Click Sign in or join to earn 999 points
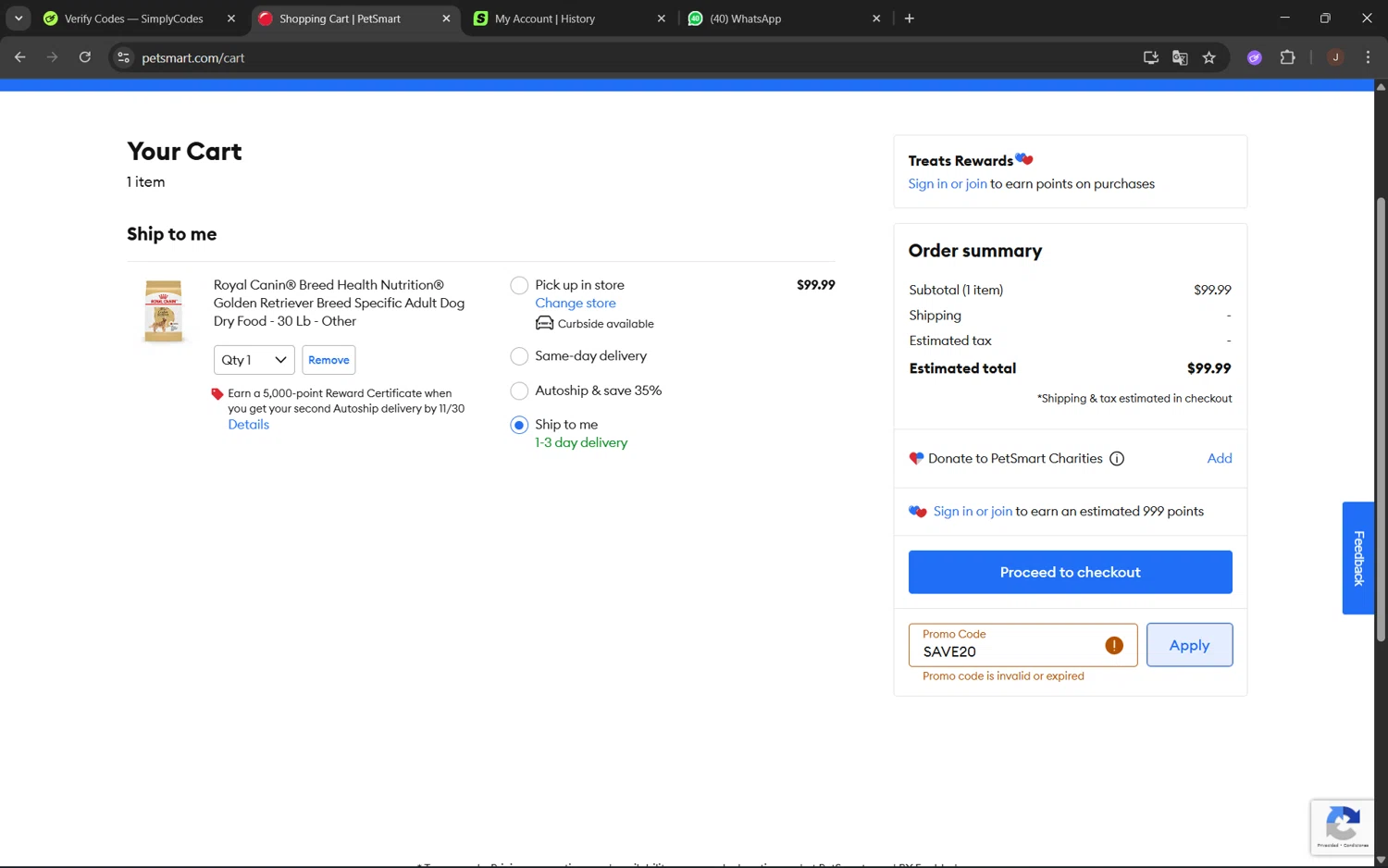 pos(973,512)
